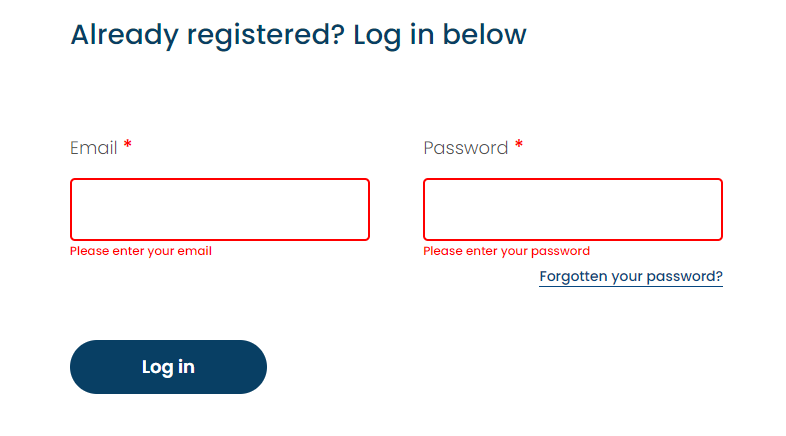Click the Email field label
Viewport: 786px width, 436px height.
pos(94,148)
